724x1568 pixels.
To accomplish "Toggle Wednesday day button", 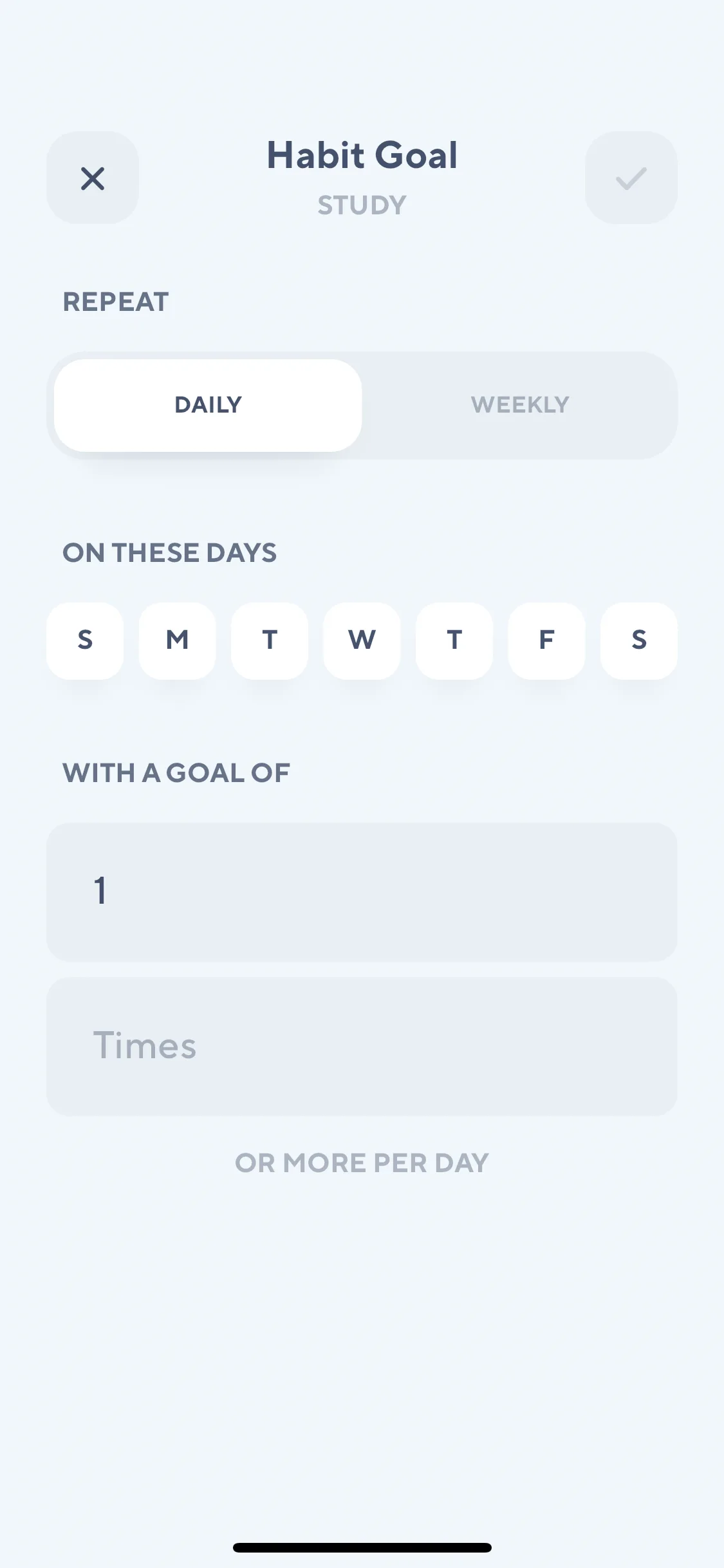I will tap(362, 640).
